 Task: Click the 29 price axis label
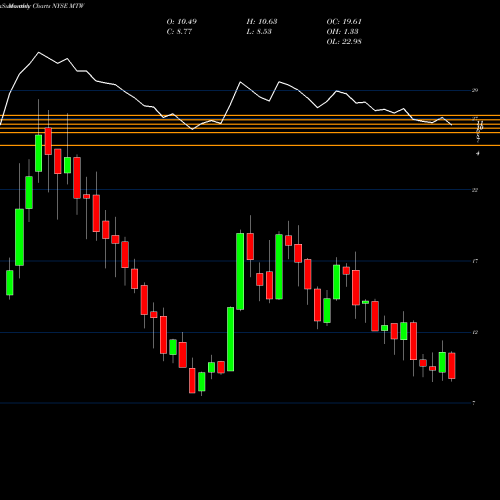[x=475, y=90]
